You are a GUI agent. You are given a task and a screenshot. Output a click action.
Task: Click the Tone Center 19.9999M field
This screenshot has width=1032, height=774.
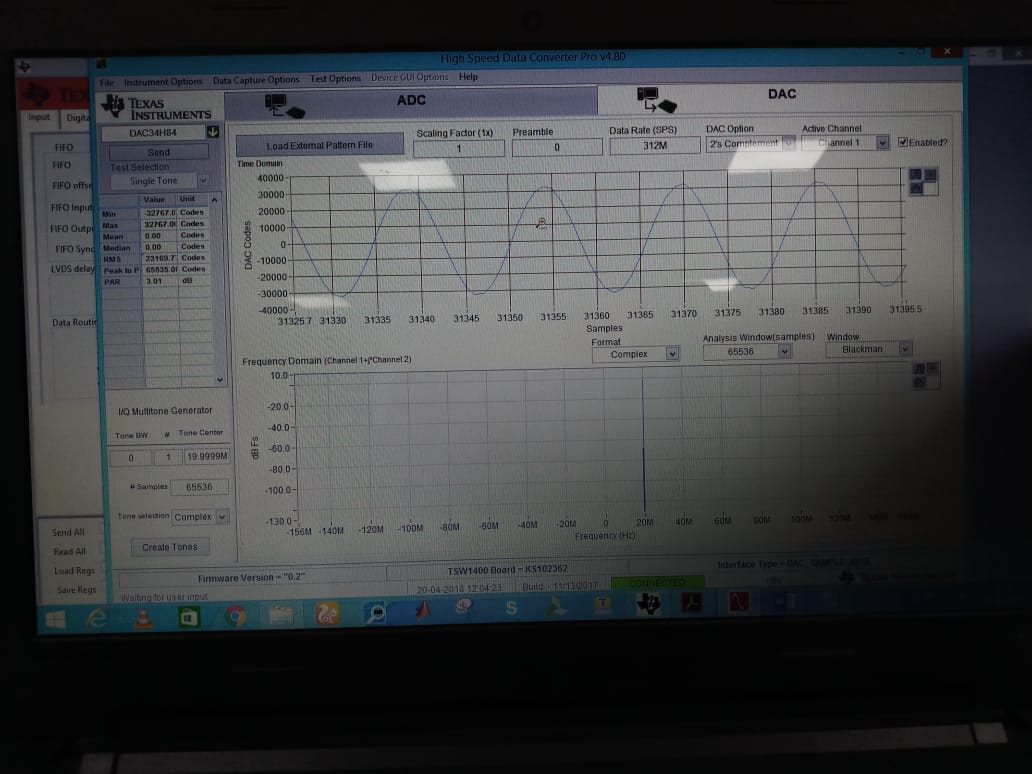207,457
